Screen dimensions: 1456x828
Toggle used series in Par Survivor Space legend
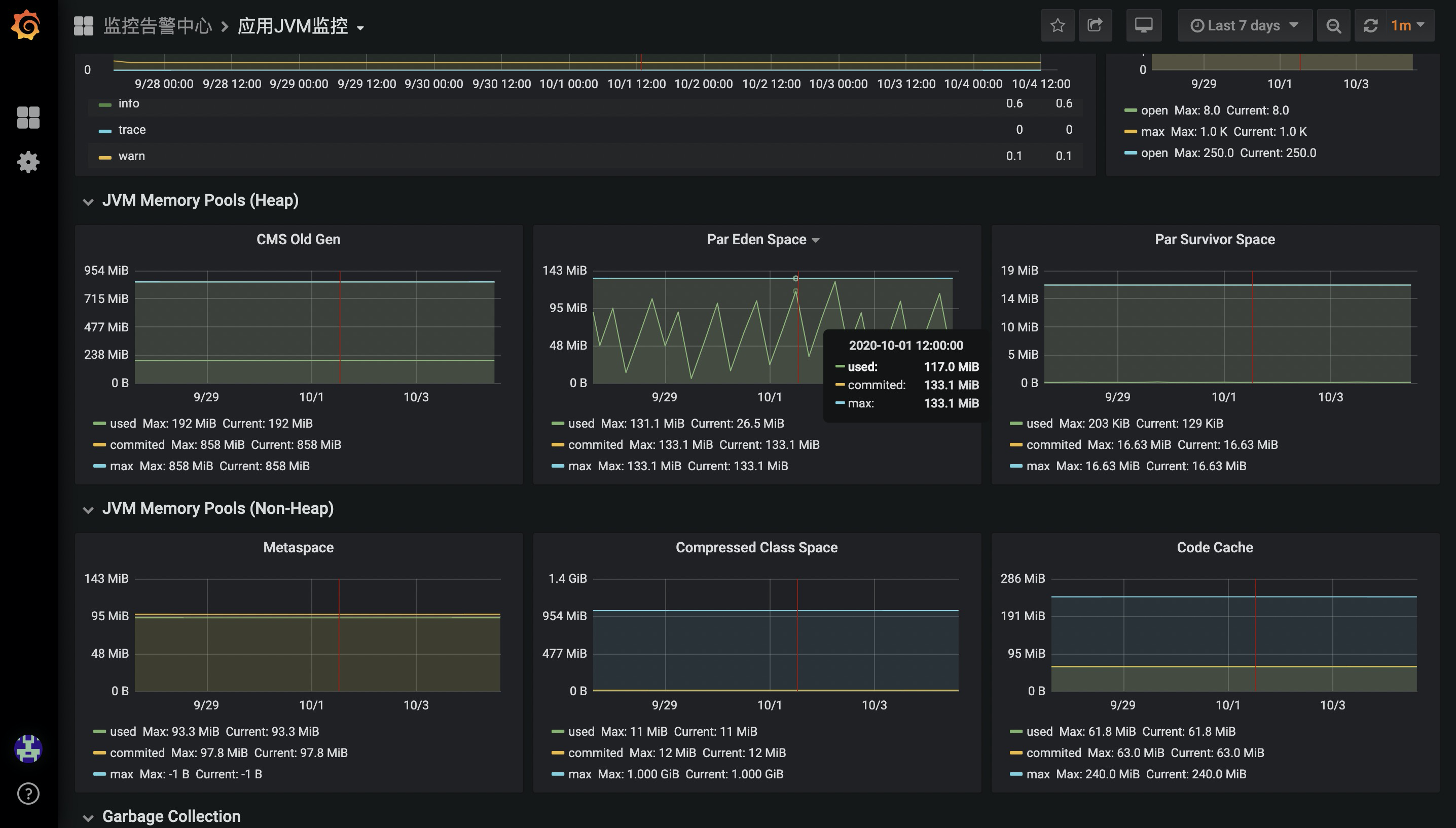click(x=1040, y=423)
